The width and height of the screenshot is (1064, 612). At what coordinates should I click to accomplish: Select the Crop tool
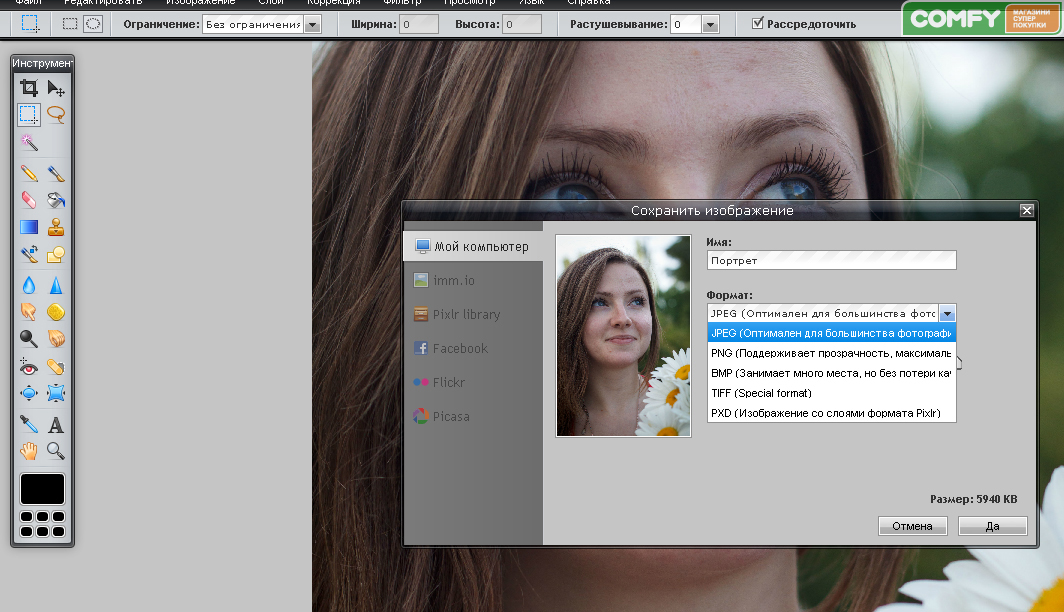click(28, 88)
